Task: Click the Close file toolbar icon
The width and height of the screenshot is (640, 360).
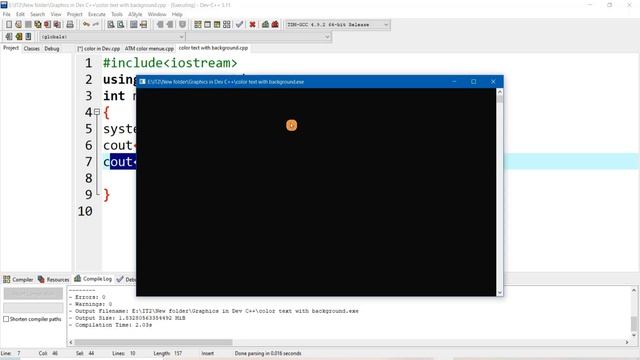Action: [x=48, y=24]
